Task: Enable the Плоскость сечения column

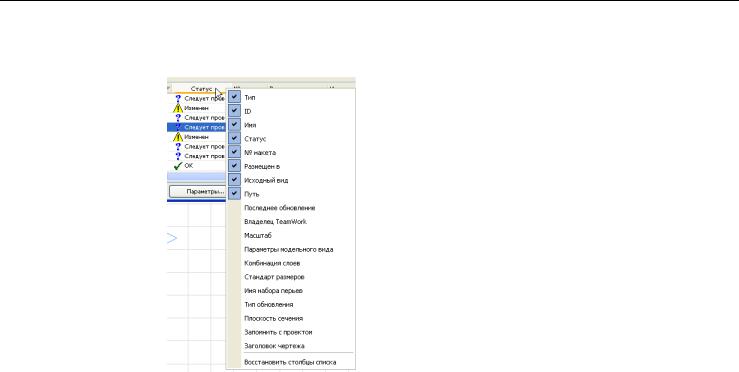Action: pos(290,318)
